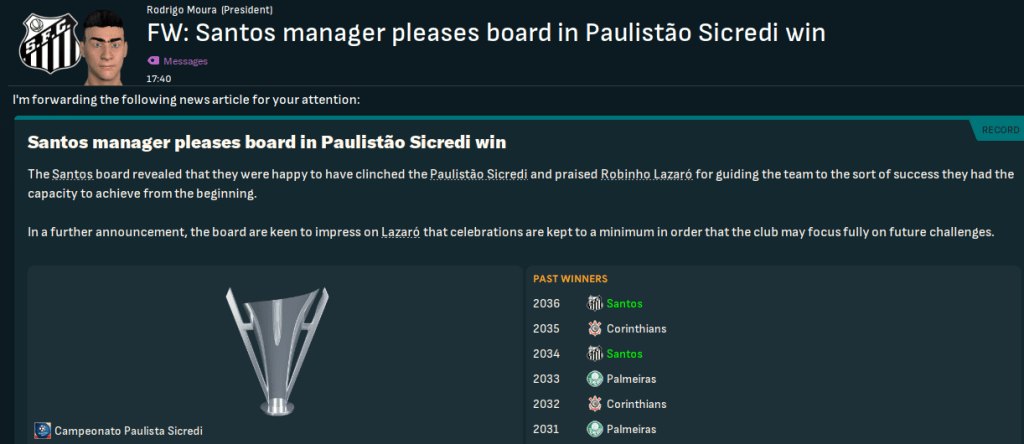Click the Santos crest for 2036 winner
The image size is (1024, 444).
point(594,303)
